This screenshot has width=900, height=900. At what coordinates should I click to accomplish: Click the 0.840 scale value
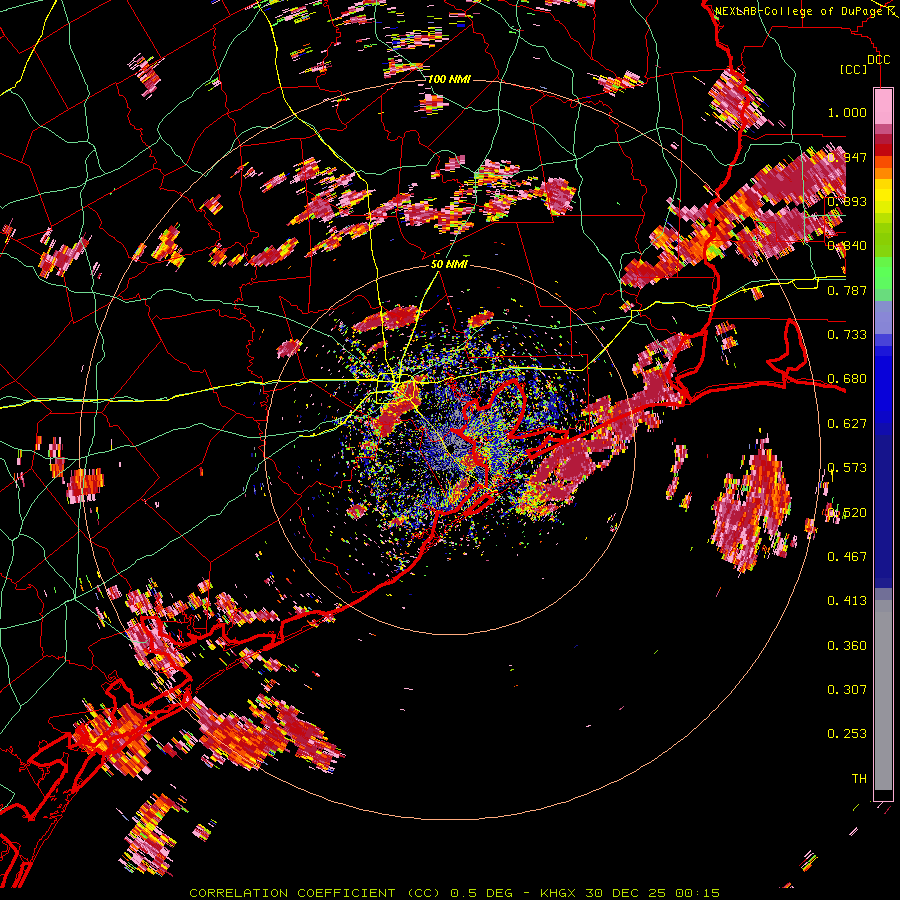[x=847, y=246]
